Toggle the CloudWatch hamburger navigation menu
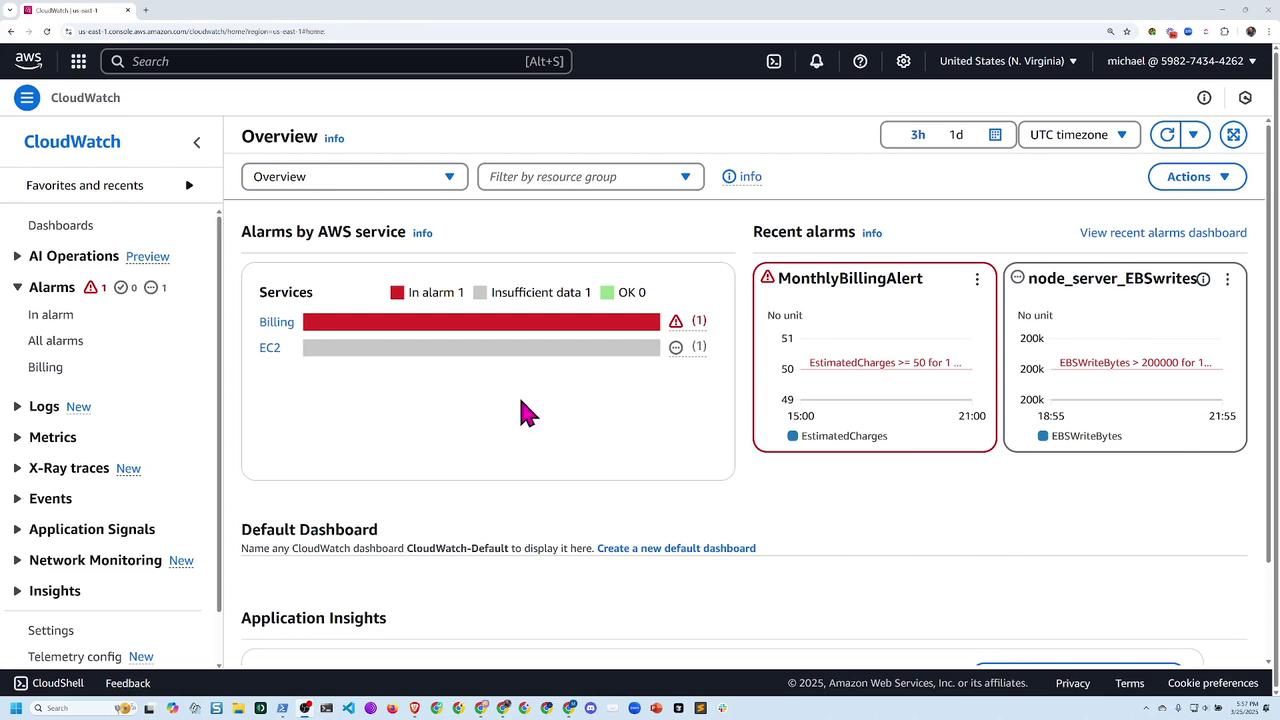1280x720 pixels. click(27, 98)
